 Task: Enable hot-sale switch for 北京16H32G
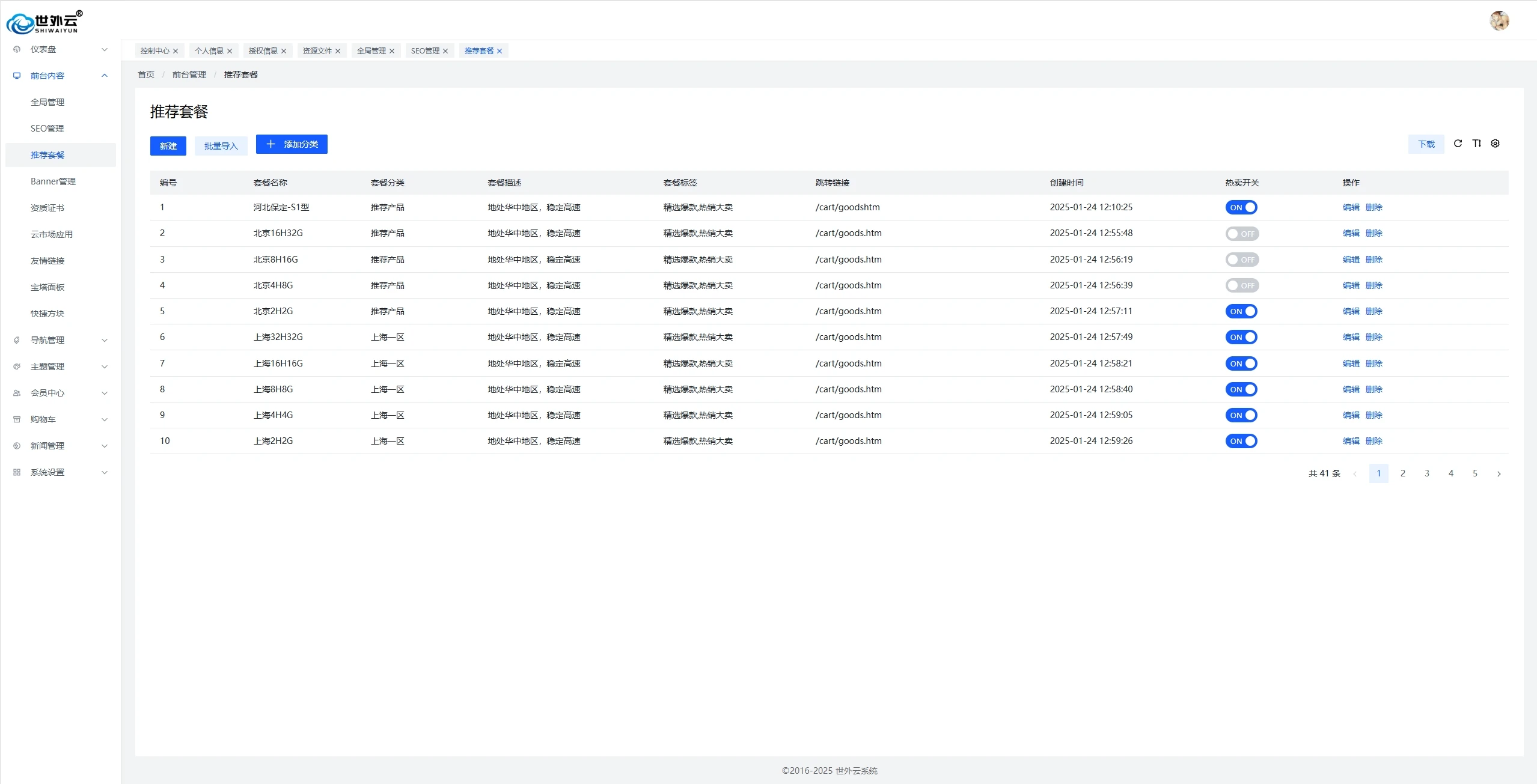click(x=1241, y=234)
